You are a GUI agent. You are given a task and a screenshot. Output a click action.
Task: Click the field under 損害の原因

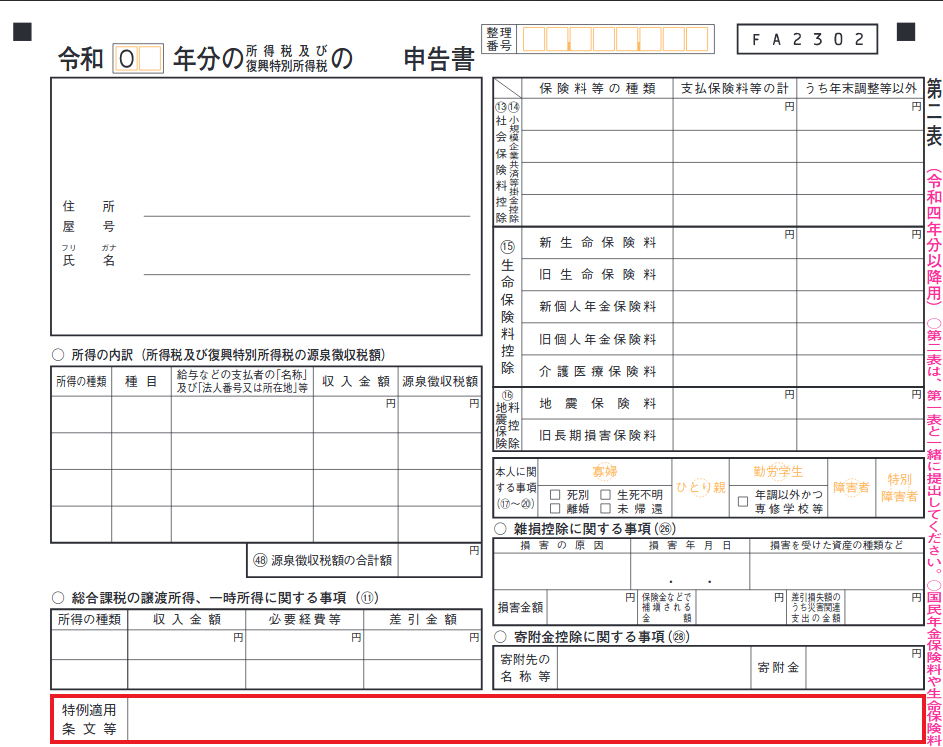(562, 571)
